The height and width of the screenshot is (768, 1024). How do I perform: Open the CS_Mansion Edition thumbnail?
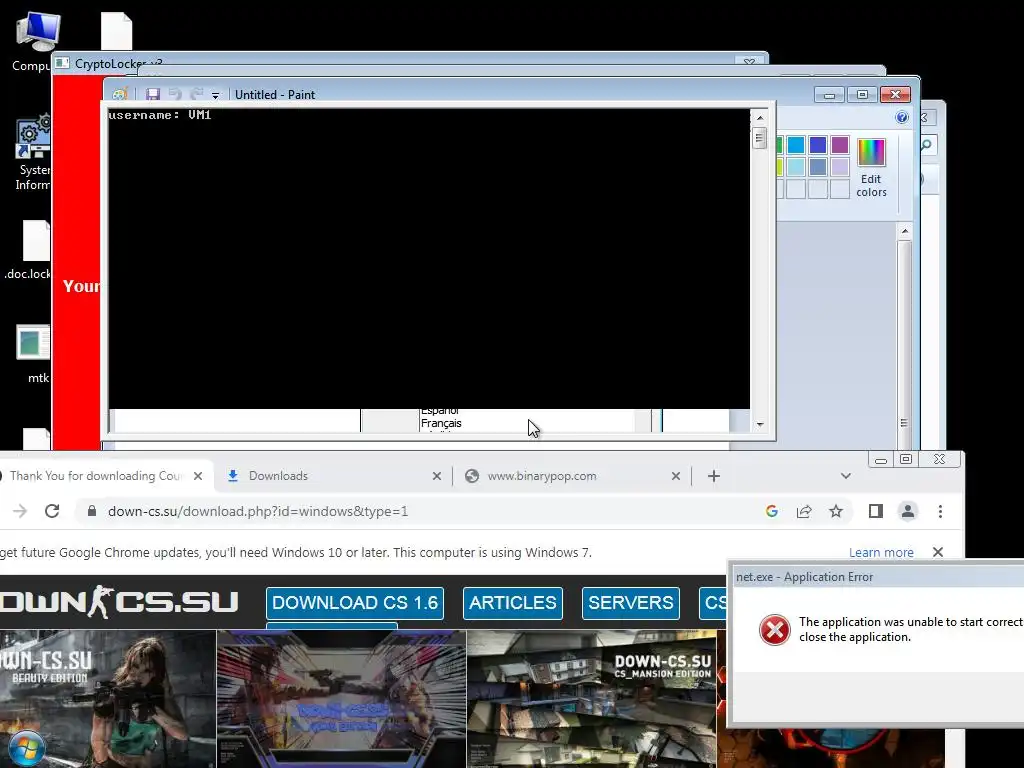click(x=592, y=698)
